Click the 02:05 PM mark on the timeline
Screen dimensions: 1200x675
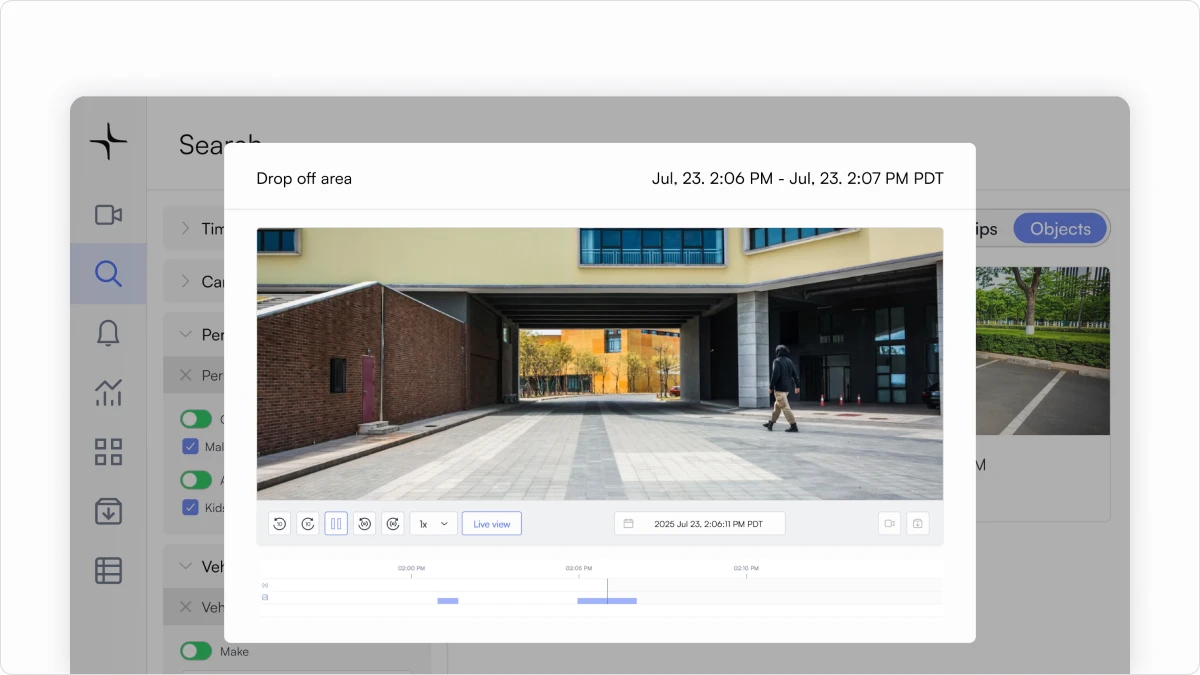[x=578, y=569]
